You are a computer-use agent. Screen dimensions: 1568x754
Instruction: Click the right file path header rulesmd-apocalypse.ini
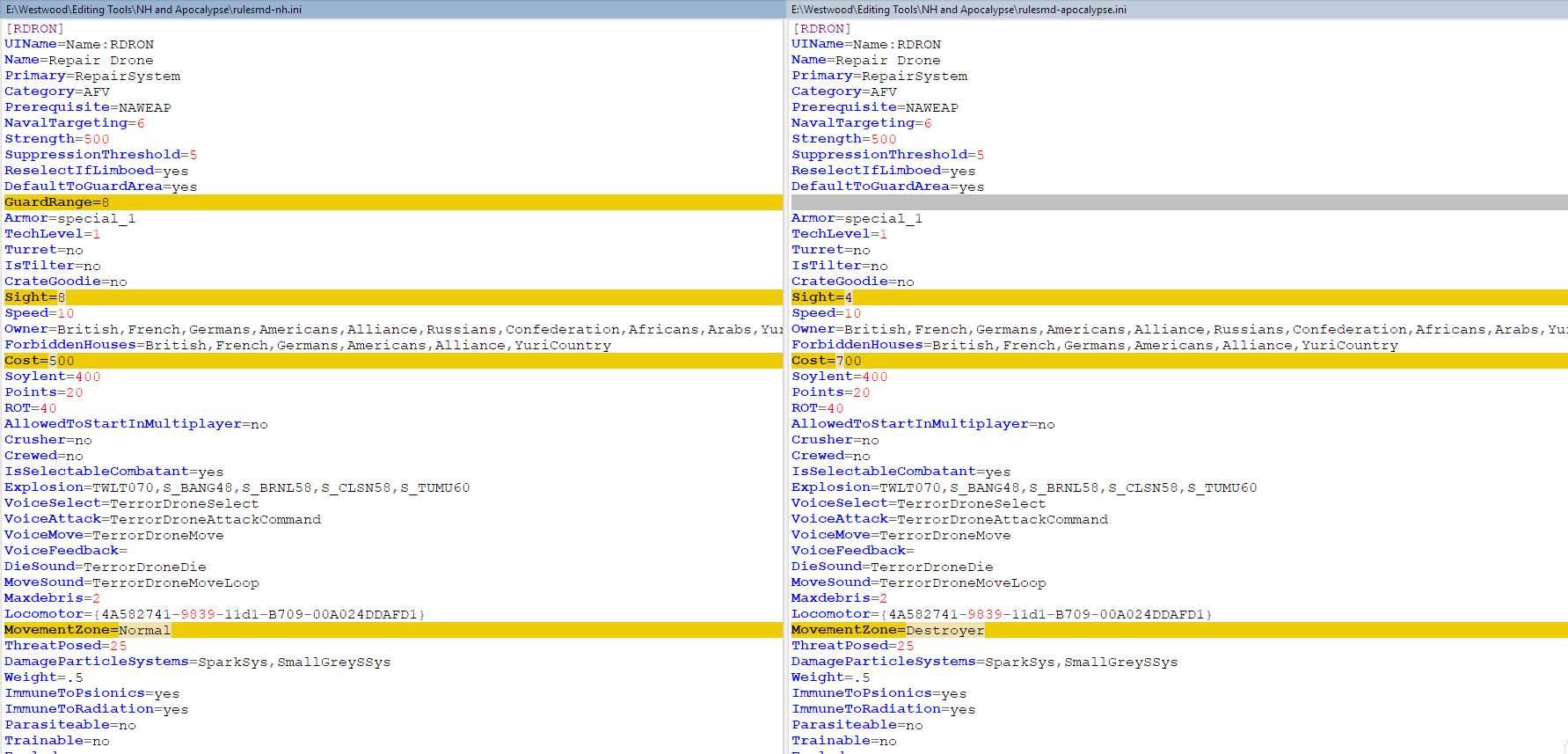(959, 10)
